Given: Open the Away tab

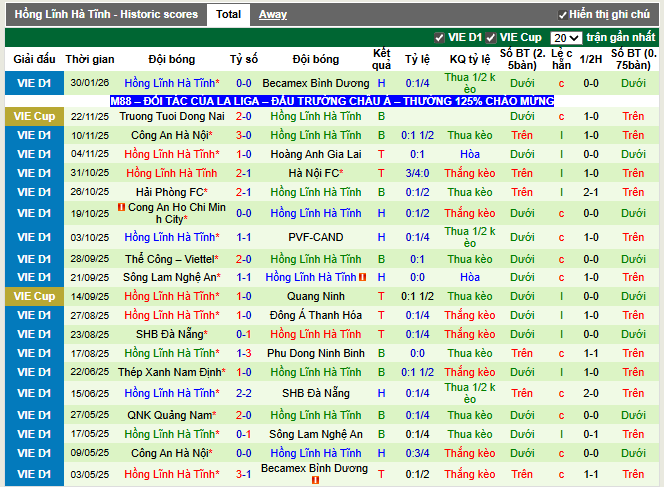Looking at the screenshot, I should pos(273,14).
